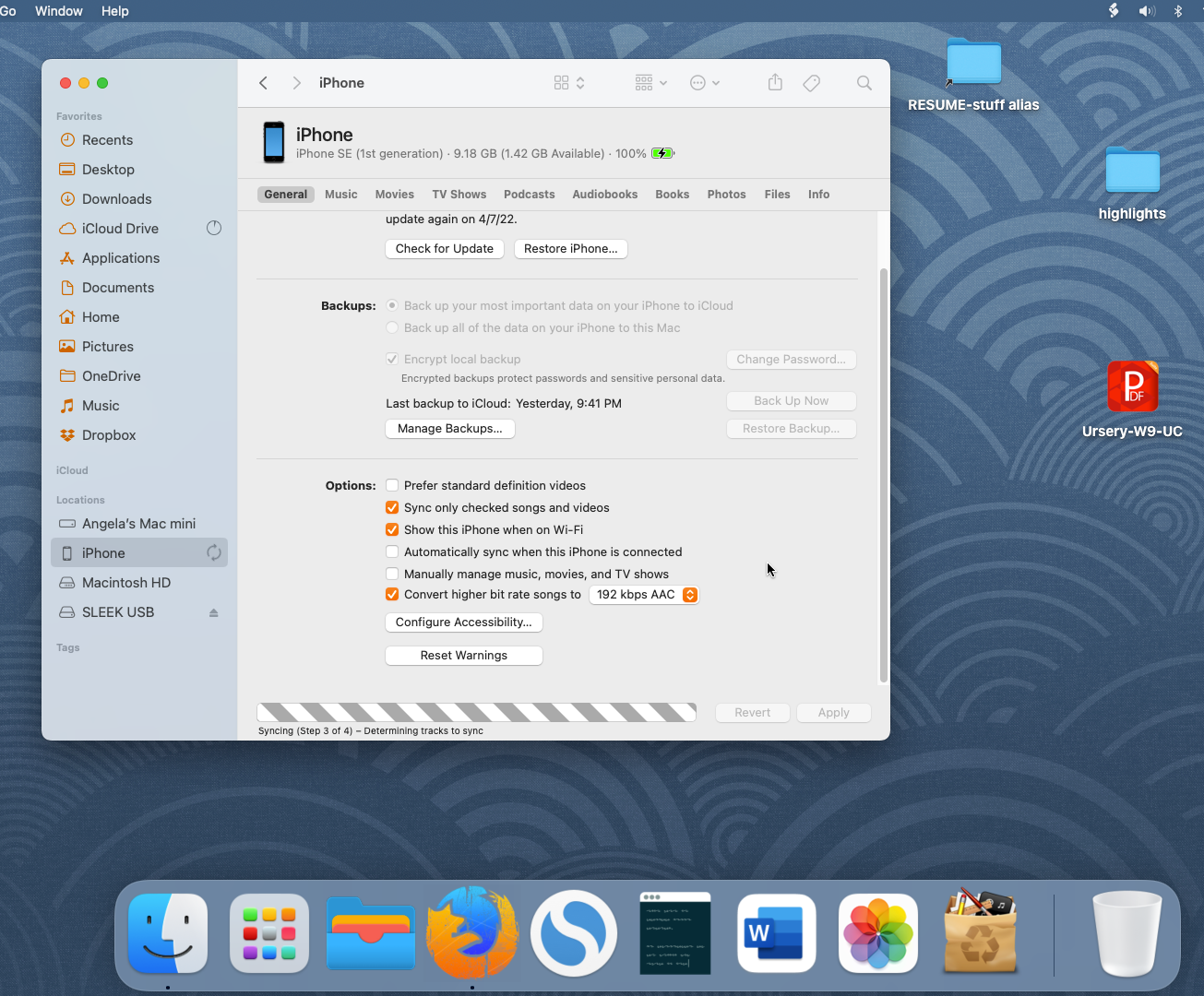Enable Prefer standard definition videos
The image size is (1204, 996).
[392, 485]
